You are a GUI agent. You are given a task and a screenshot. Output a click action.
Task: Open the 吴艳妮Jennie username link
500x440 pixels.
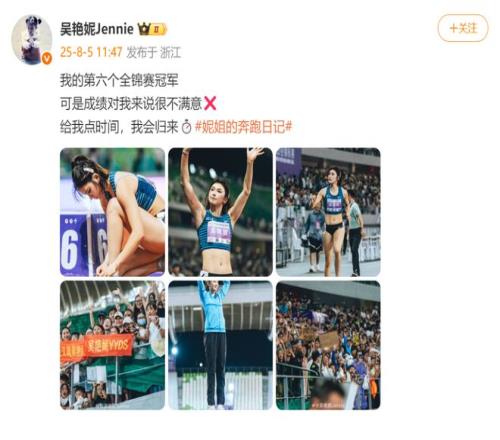97,29
